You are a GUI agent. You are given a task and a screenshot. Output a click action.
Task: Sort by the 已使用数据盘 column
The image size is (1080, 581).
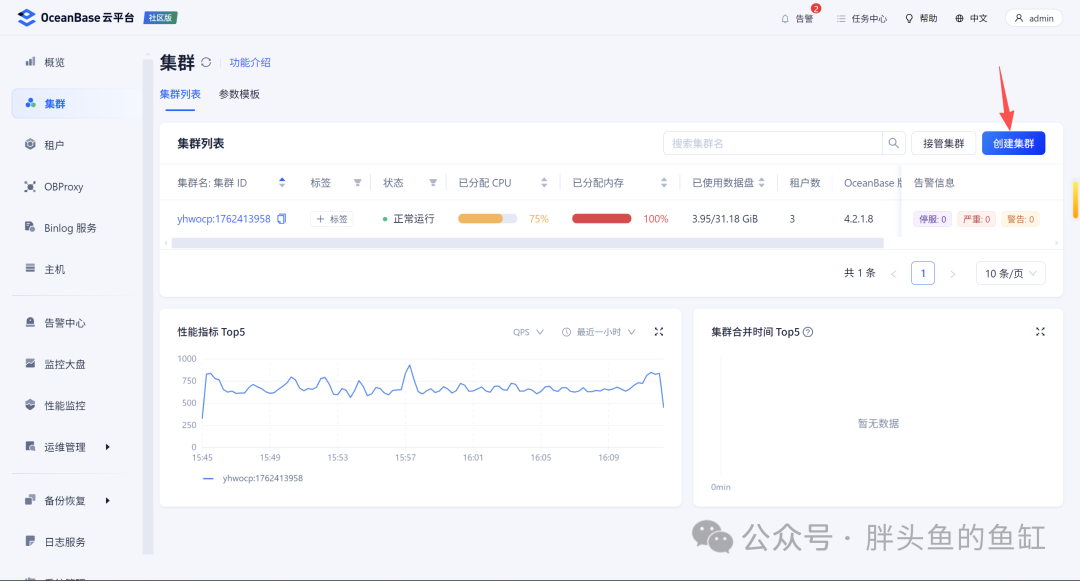click(762, 182)
